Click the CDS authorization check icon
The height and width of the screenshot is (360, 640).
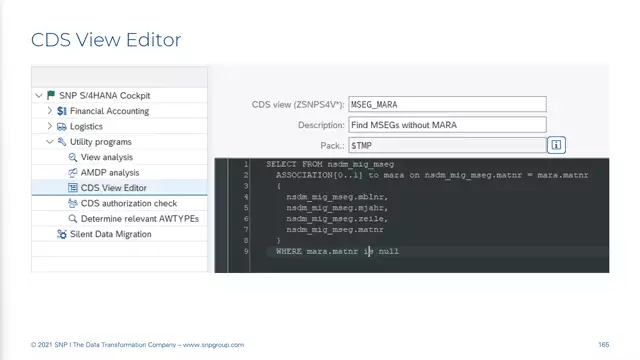coord(73,203)
